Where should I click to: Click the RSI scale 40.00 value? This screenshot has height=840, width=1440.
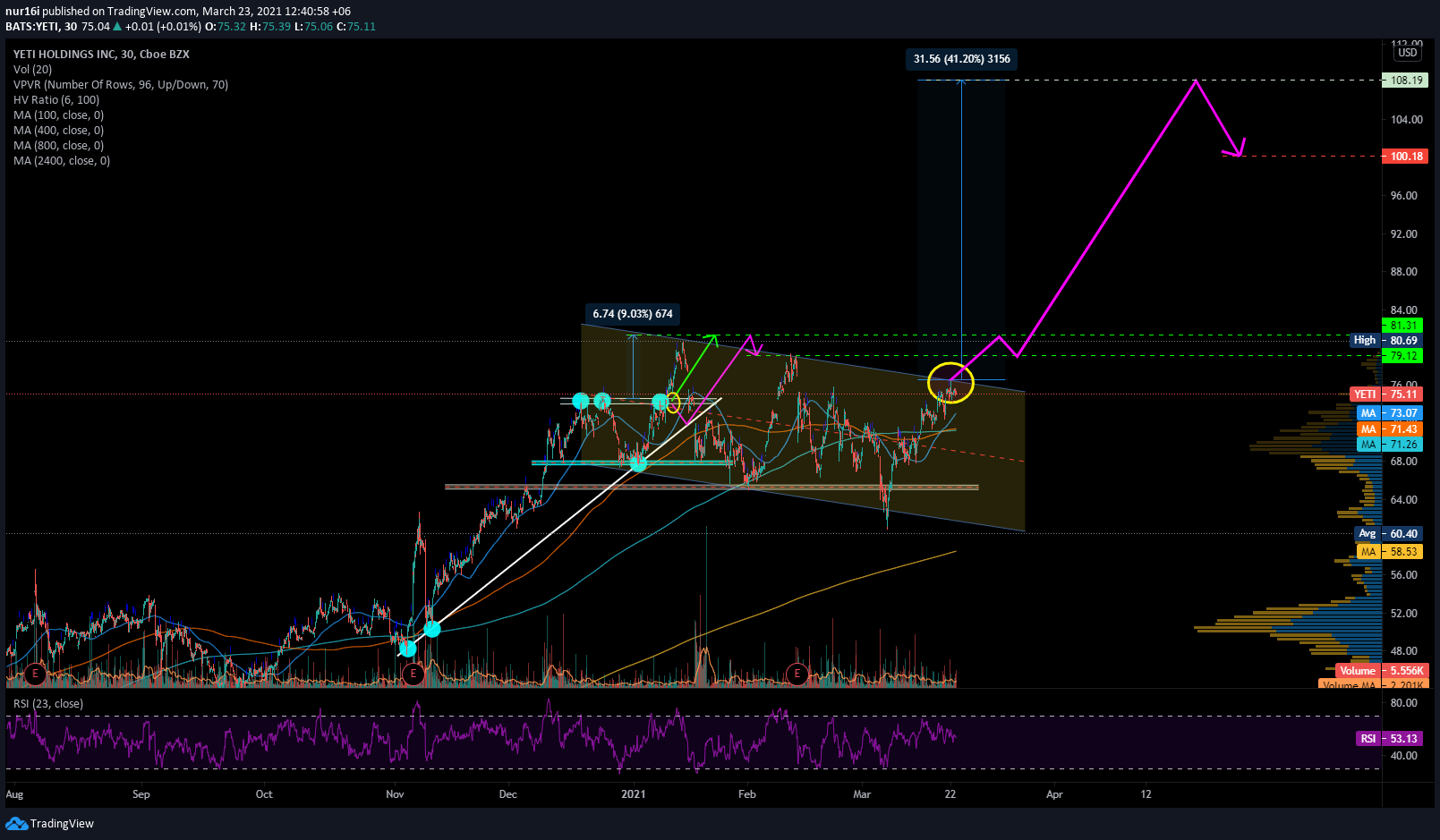click(1404, 756)
